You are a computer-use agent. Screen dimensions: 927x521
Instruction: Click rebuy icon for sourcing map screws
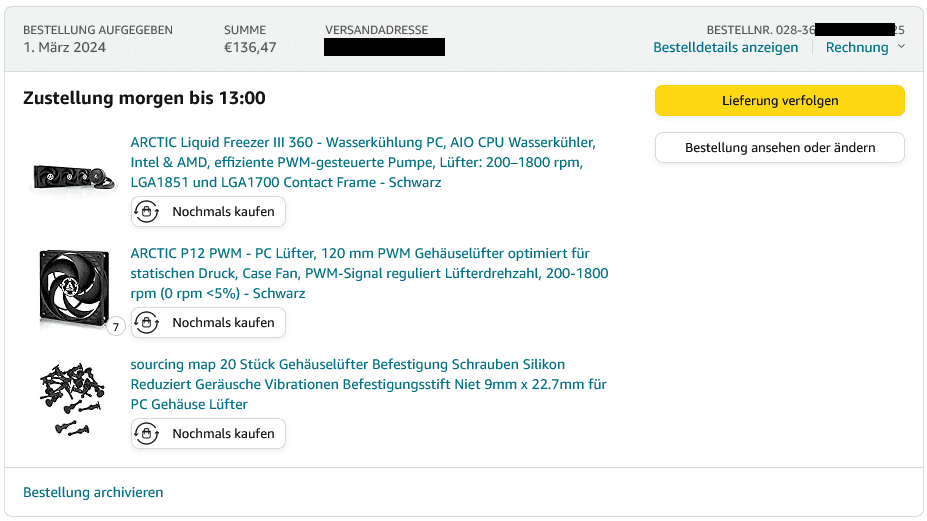[147, 434]
